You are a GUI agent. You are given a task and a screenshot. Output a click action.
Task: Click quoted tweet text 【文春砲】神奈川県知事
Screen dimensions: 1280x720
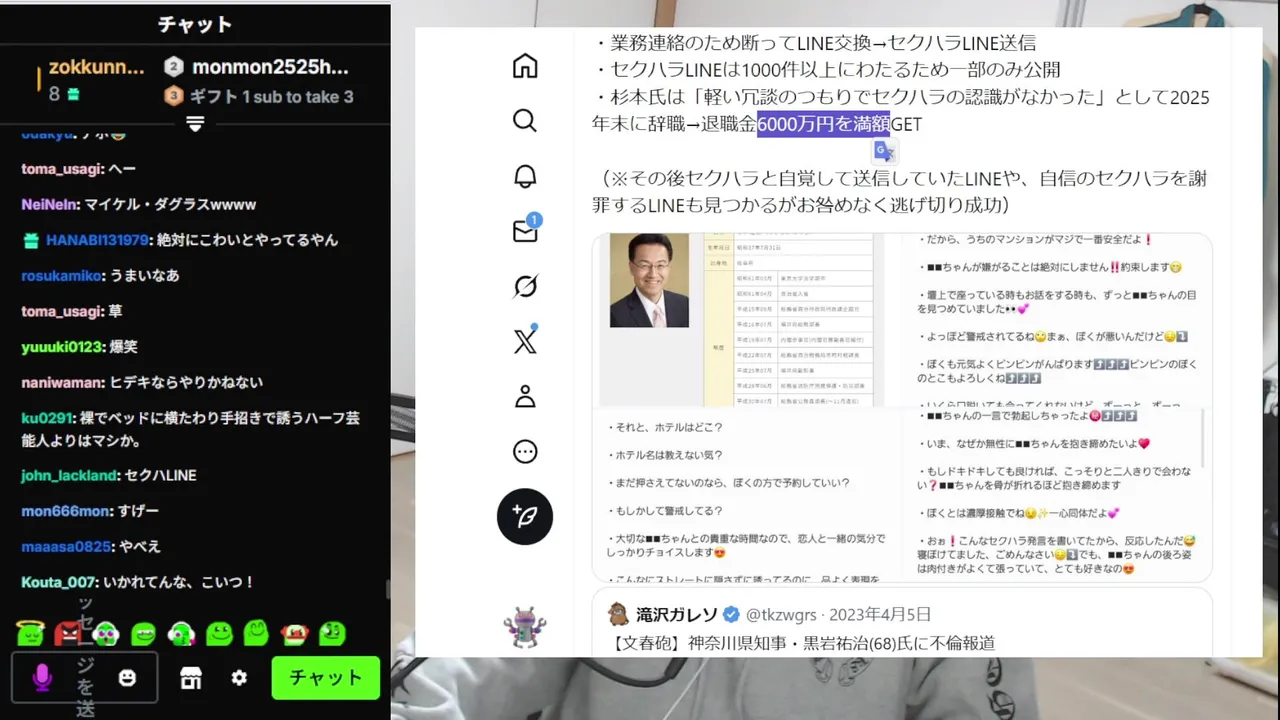click(801, 643)
